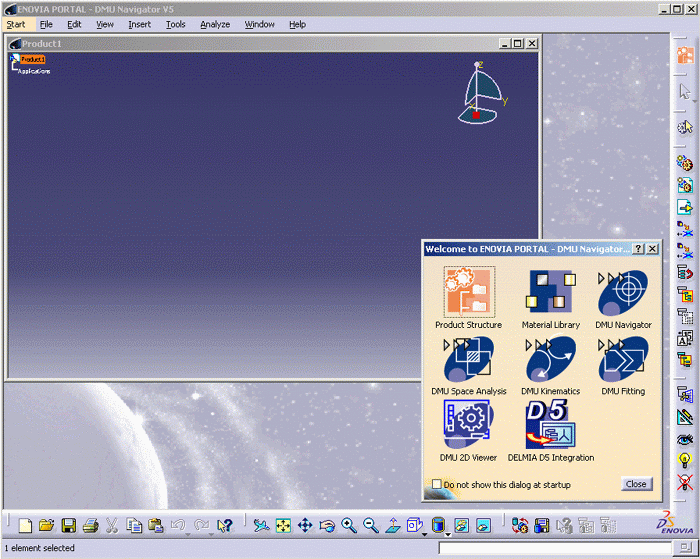Click the gear-with-pointer icon in the right toolbar
700x559 pixels.
685,128
